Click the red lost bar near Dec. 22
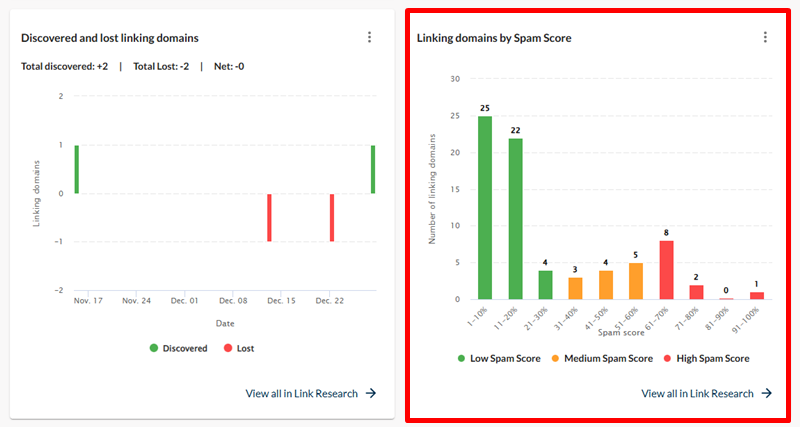Screen dimensions: 800x427 point(332,217)
